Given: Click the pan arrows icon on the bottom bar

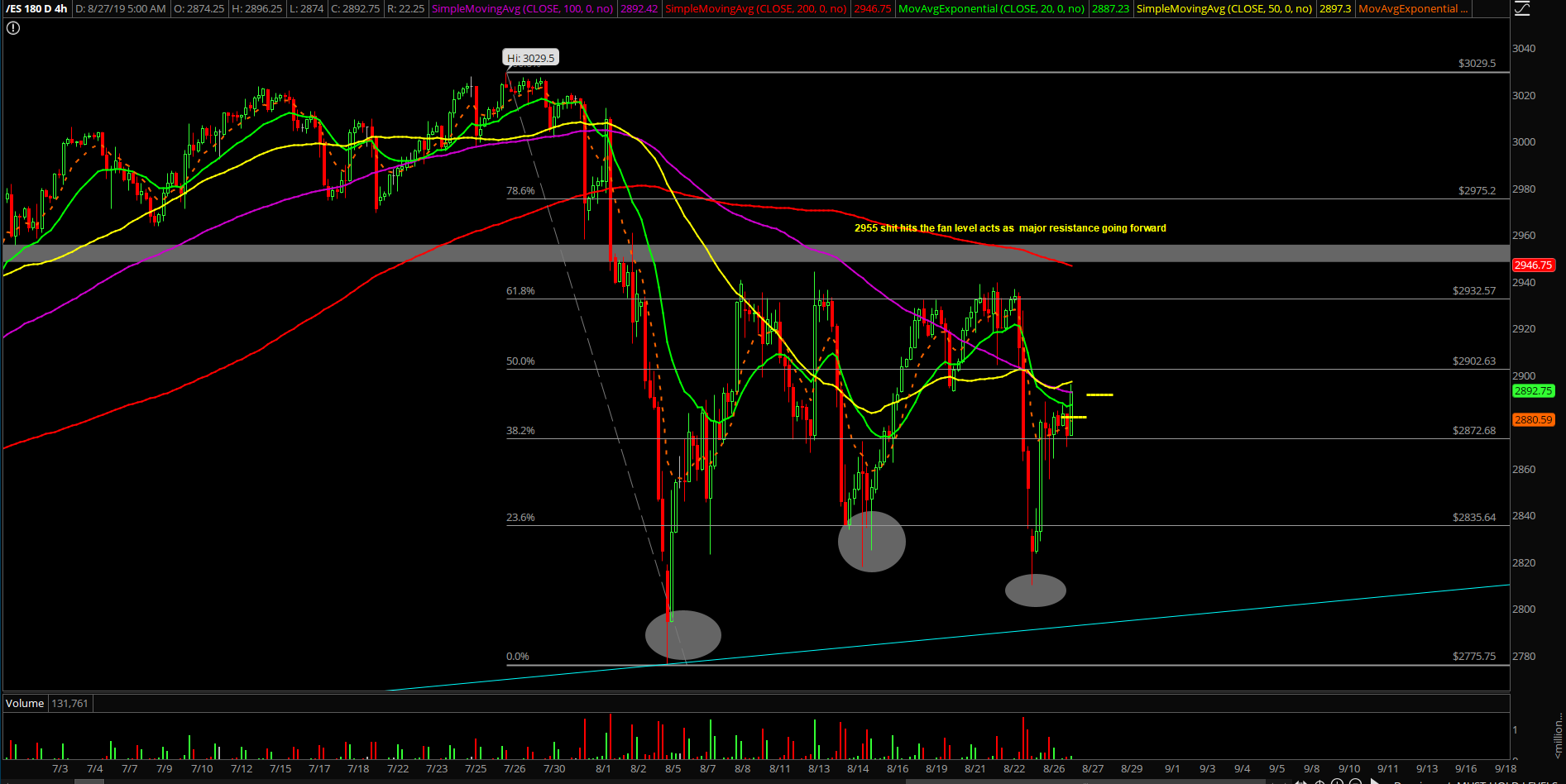Looking at the screenshot, I should [1301, 782].
